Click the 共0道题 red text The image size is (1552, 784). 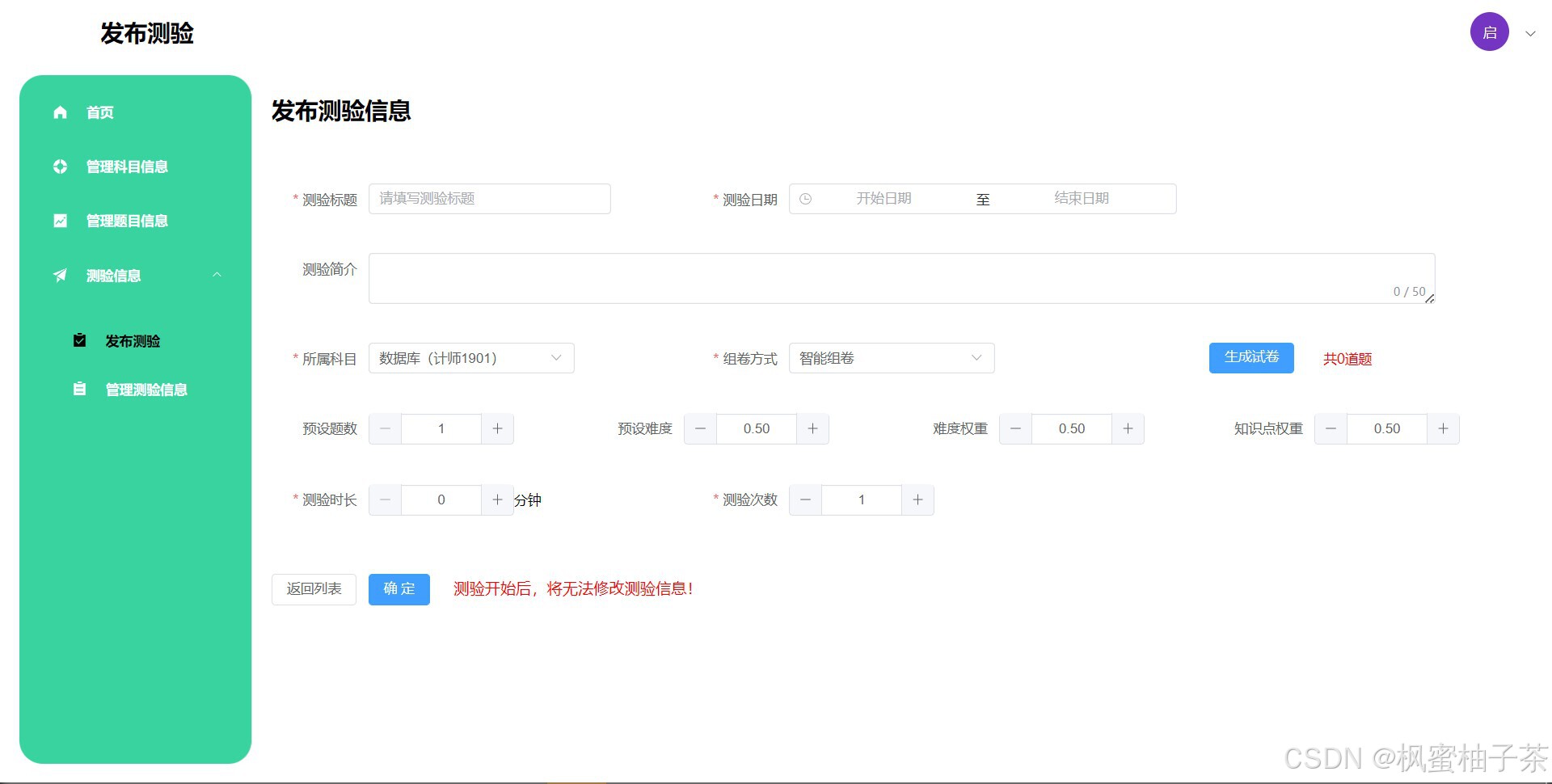(x=1347, y=359)
